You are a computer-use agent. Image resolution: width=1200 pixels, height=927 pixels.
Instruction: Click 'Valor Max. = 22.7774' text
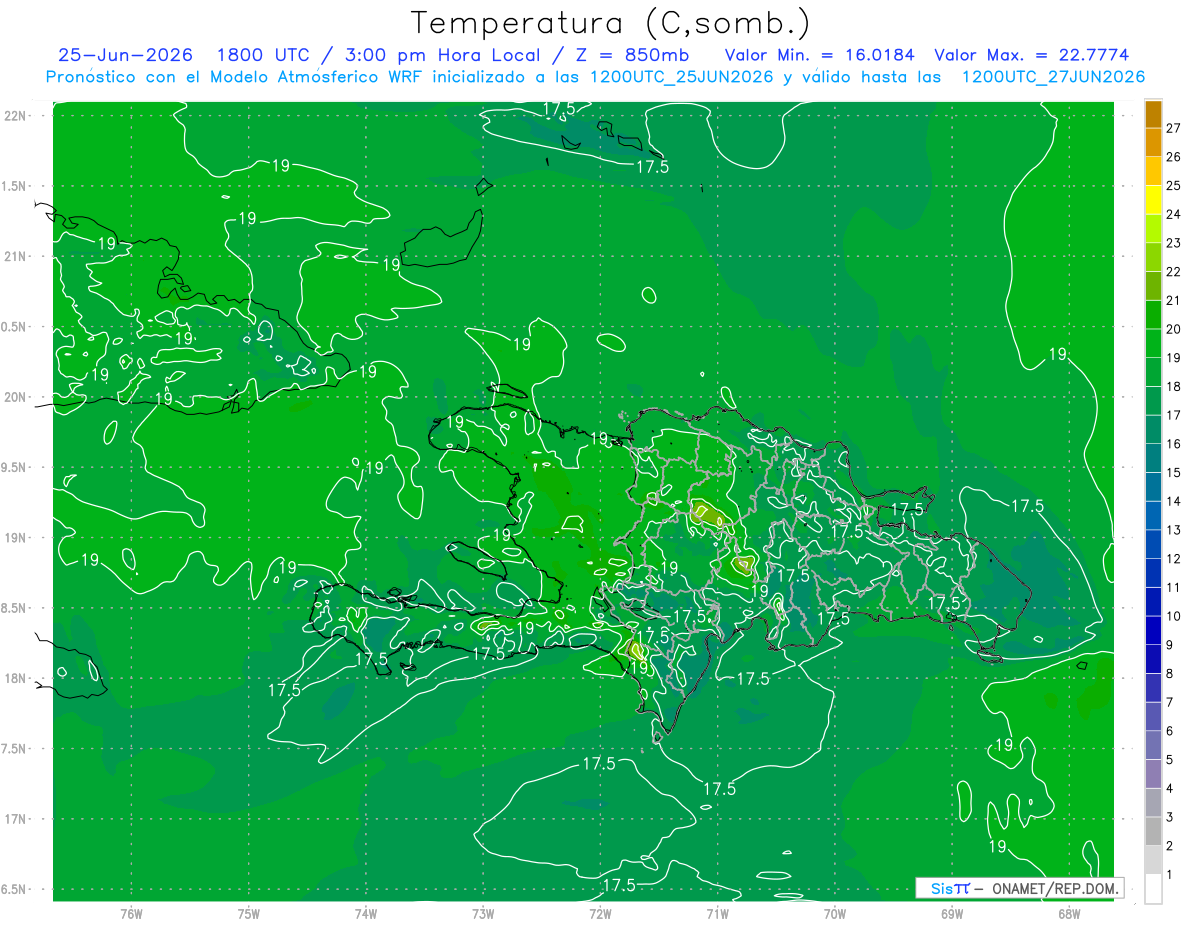[x=1031, y=55]
